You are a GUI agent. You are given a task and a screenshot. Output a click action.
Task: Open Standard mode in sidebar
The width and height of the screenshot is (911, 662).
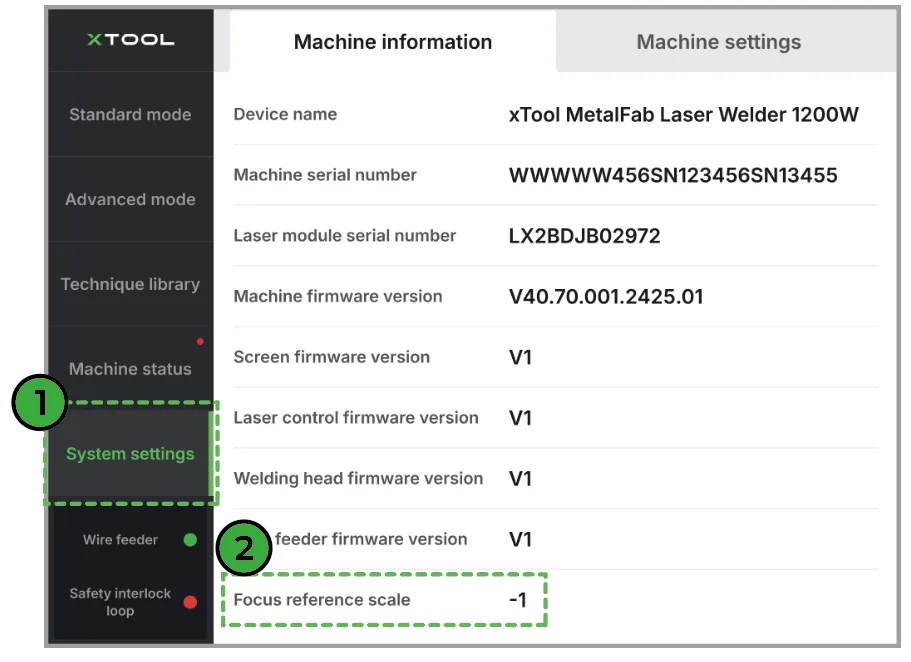pos(130,114)
